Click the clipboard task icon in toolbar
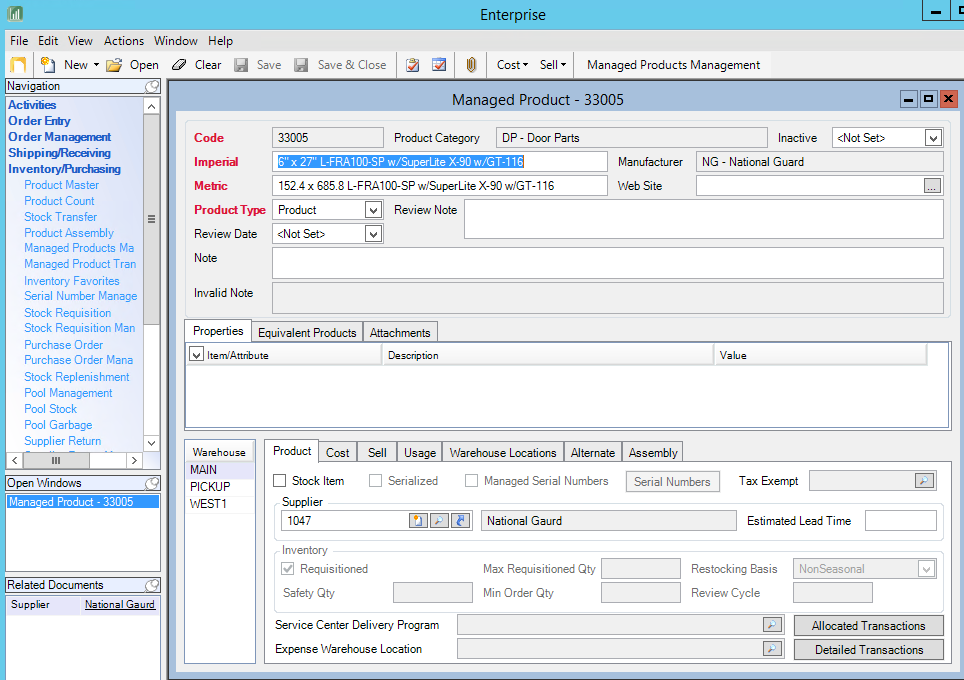This screenshot has width=964, height=680. pos(412,65)
